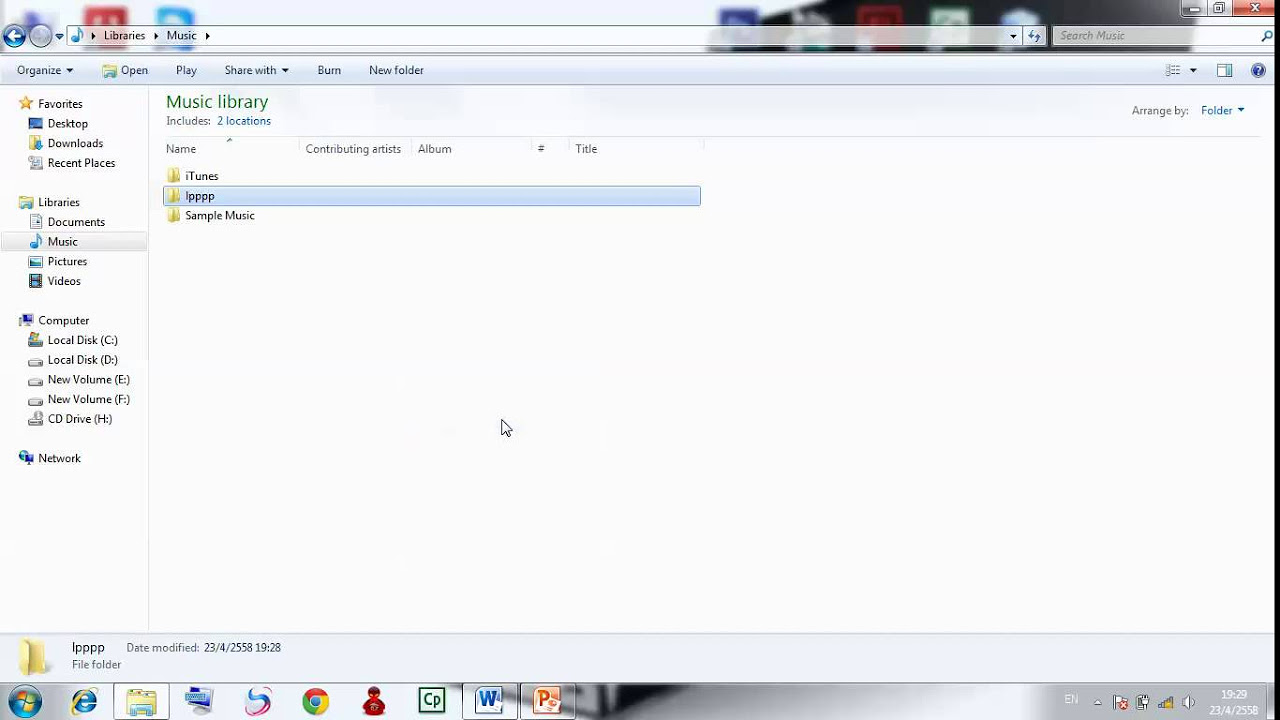
Task: Open Recent Places
Action: (81, 163)
